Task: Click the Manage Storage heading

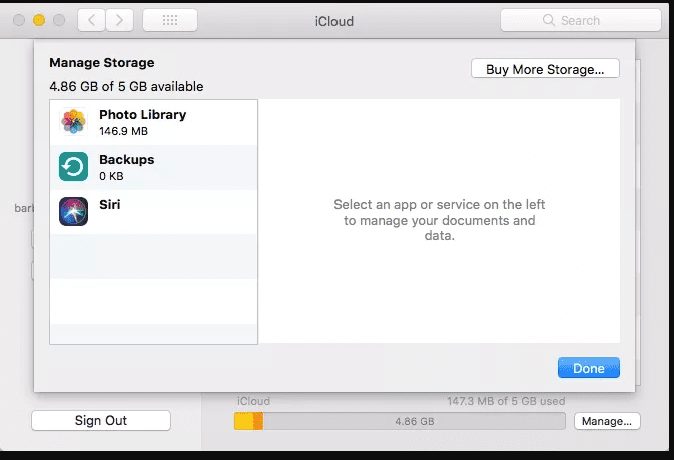Action: 102,63
